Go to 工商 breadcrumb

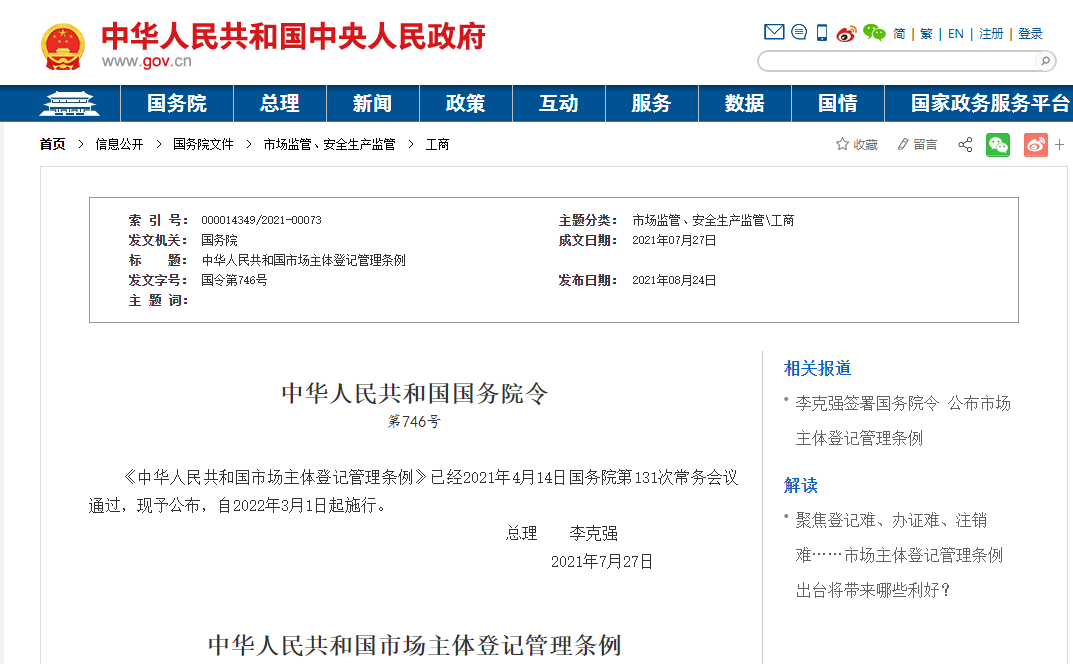pyautogui.click(x=437, y=144)
